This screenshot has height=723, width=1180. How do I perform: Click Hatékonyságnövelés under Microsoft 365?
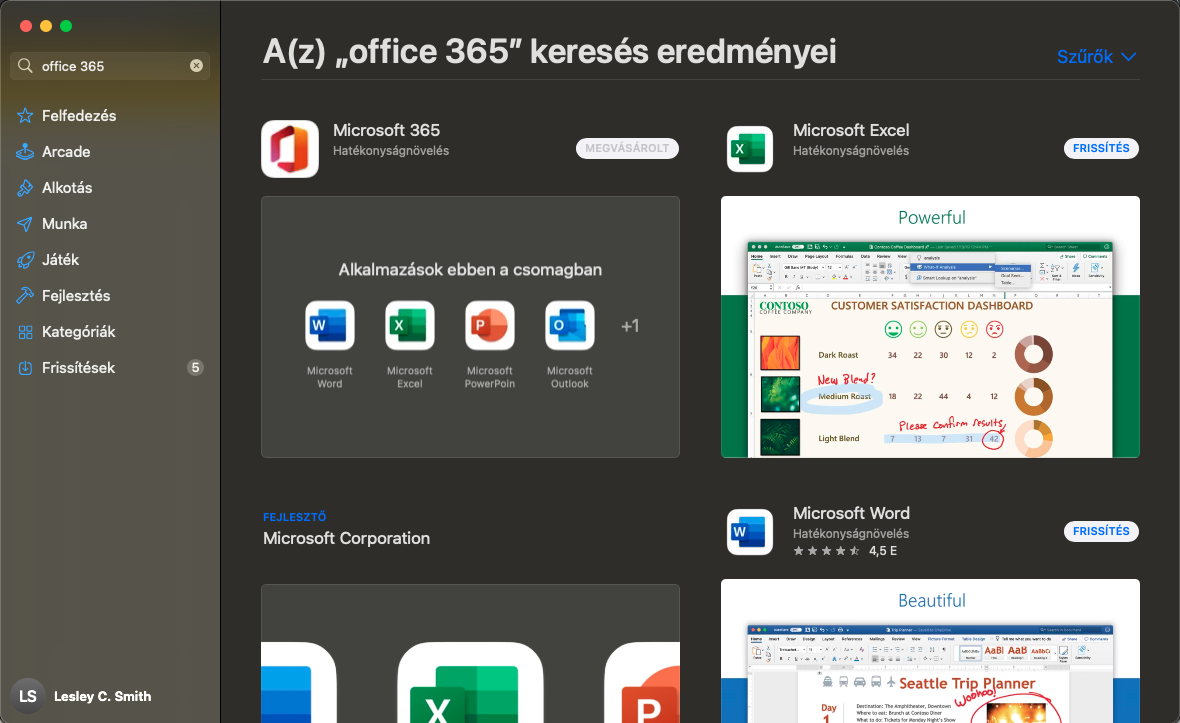tap(391, 150)
